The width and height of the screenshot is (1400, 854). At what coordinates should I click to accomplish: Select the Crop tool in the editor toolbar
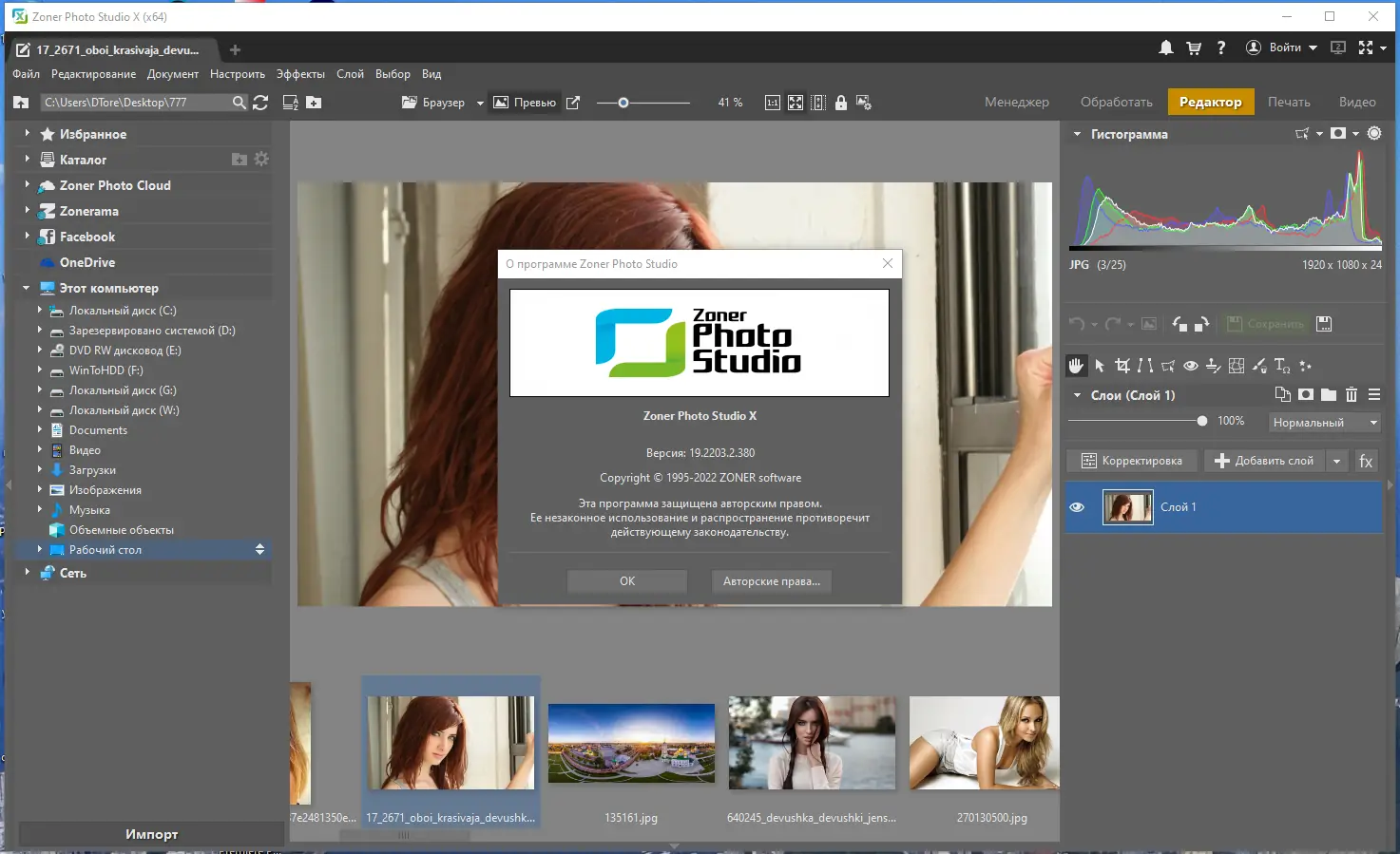click(x=1122, y=366)
